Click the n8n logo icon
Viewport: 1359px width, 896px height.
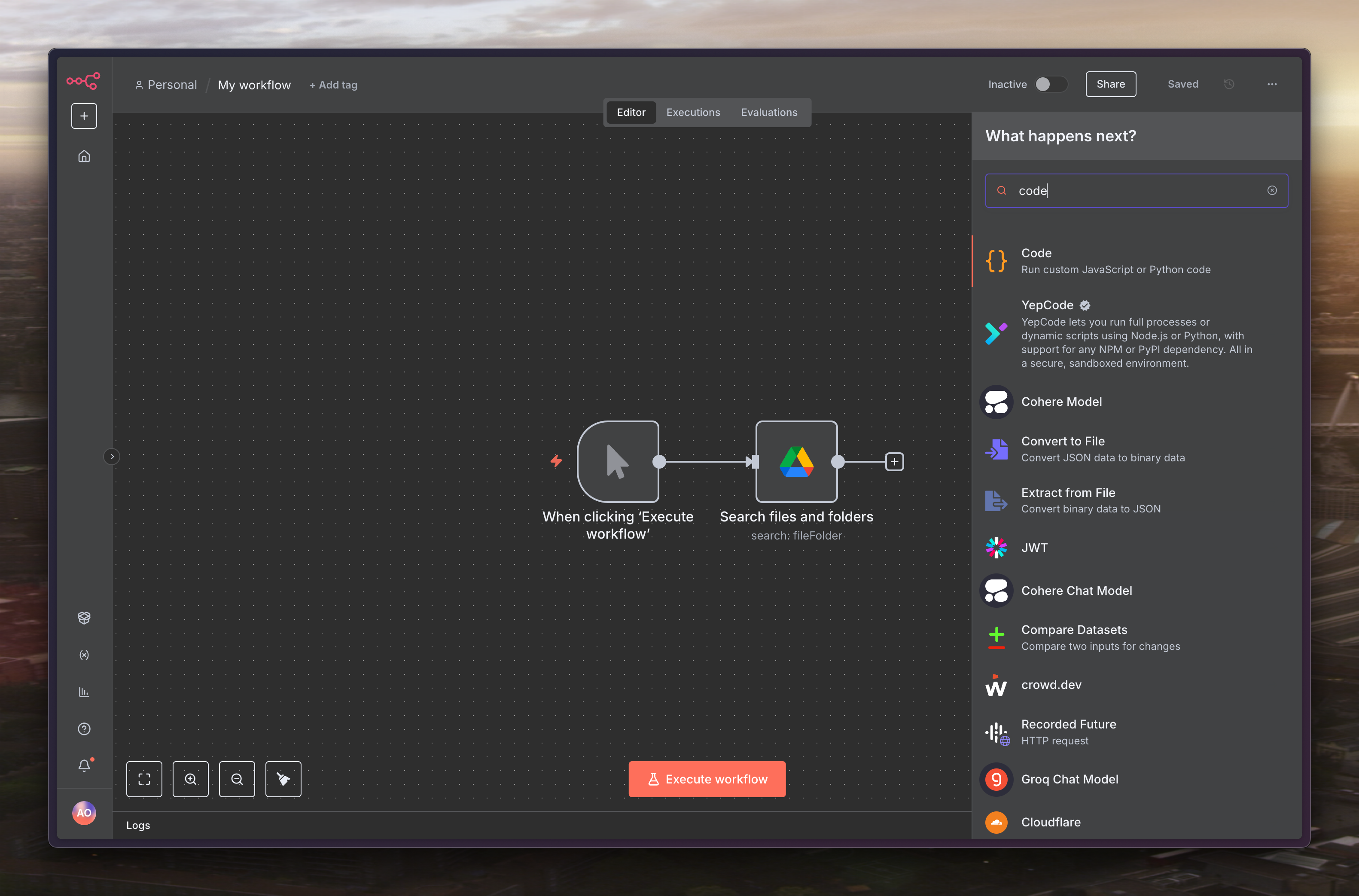[83, 81]
